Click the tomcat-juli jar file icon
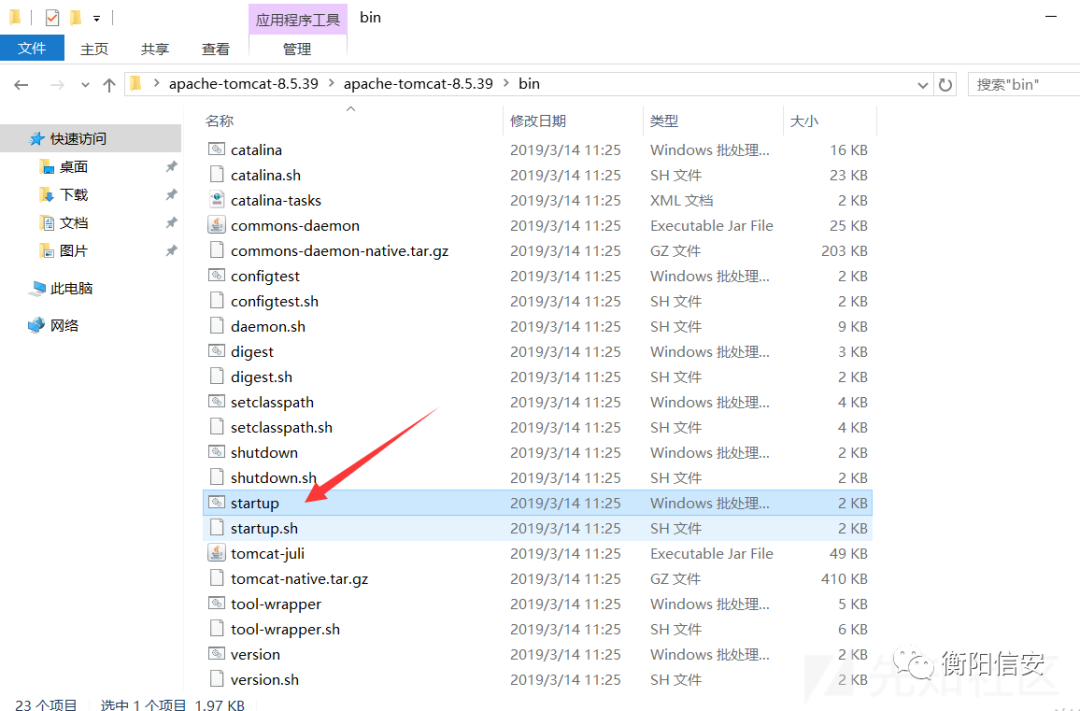This screenshot has height=711, width=1080. pos(216,553)
